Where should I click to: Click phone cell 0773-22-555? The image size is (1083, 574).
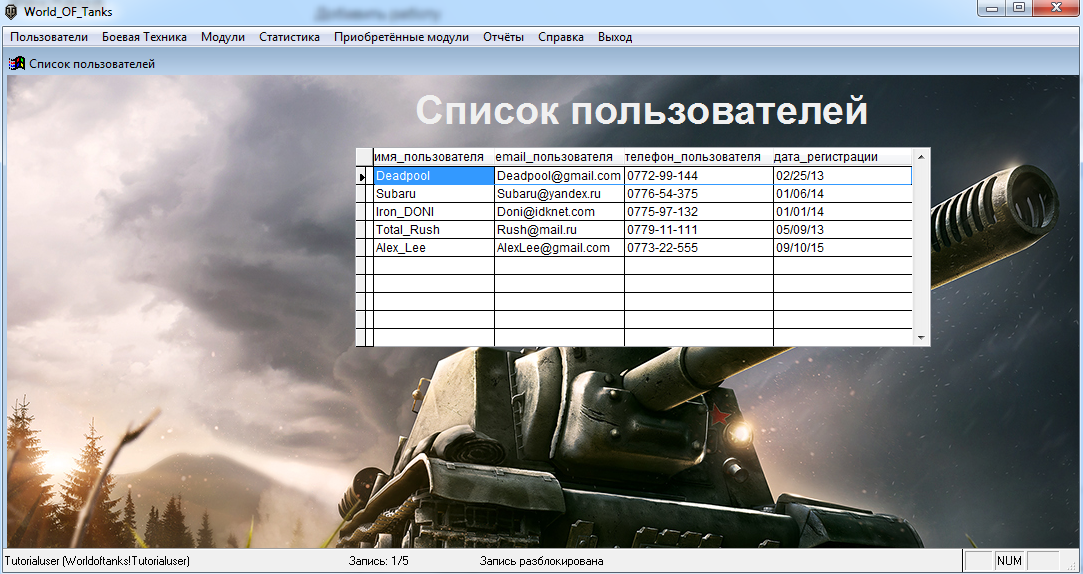699,248
